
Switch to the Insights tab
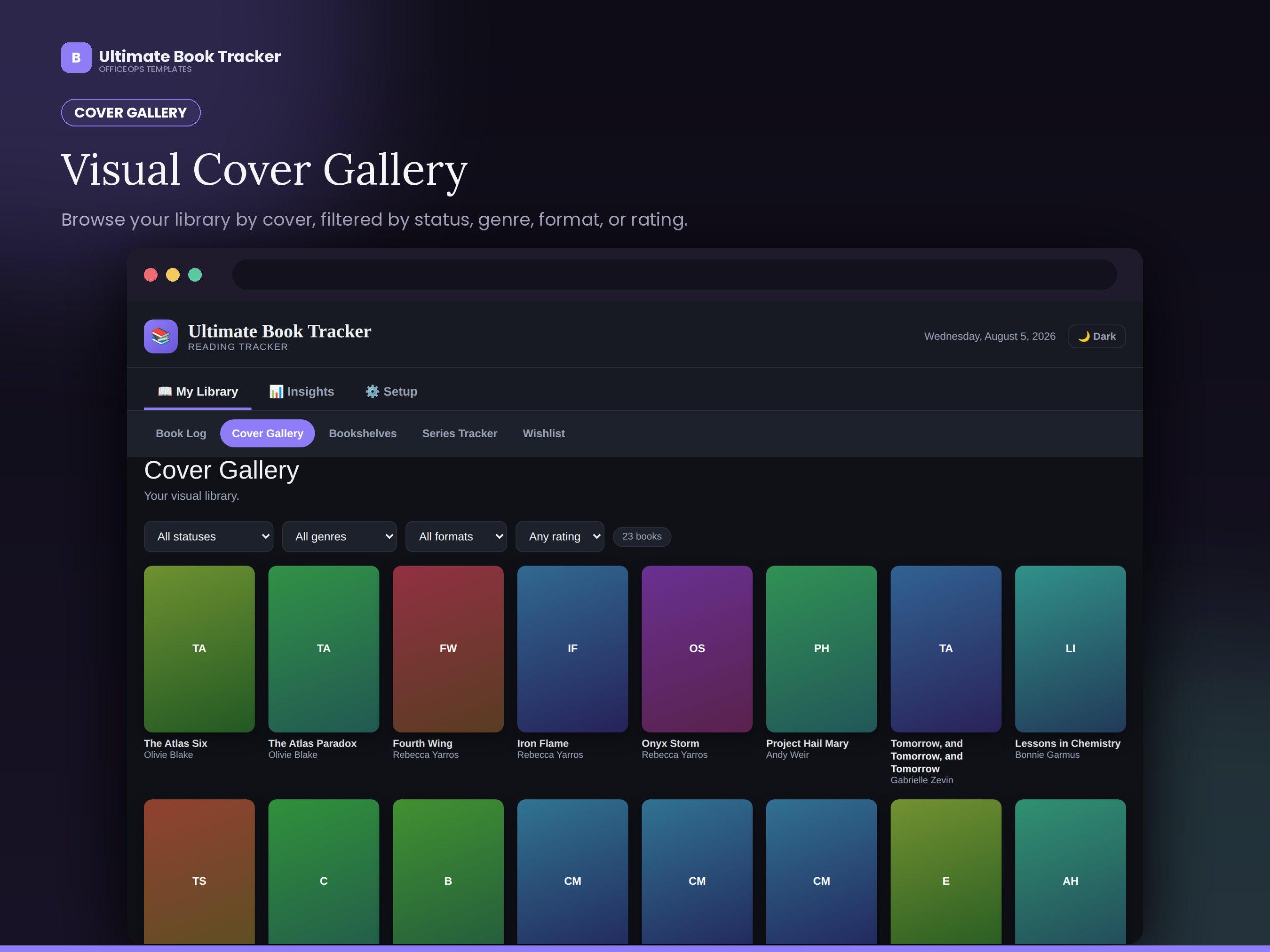pos(302,391)
